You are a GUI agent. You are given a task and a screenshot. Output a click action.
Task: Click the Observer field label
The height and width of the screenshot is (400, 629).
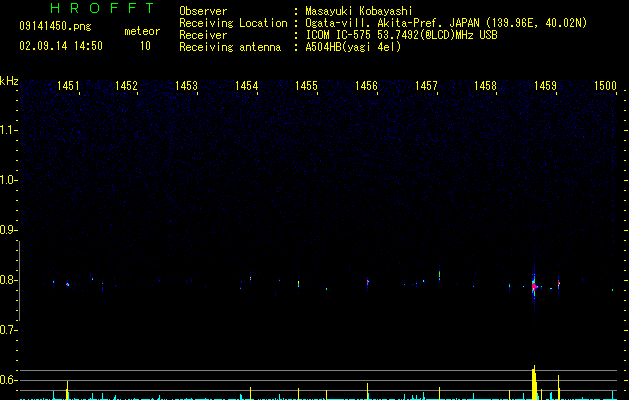(x=203, y=11)
